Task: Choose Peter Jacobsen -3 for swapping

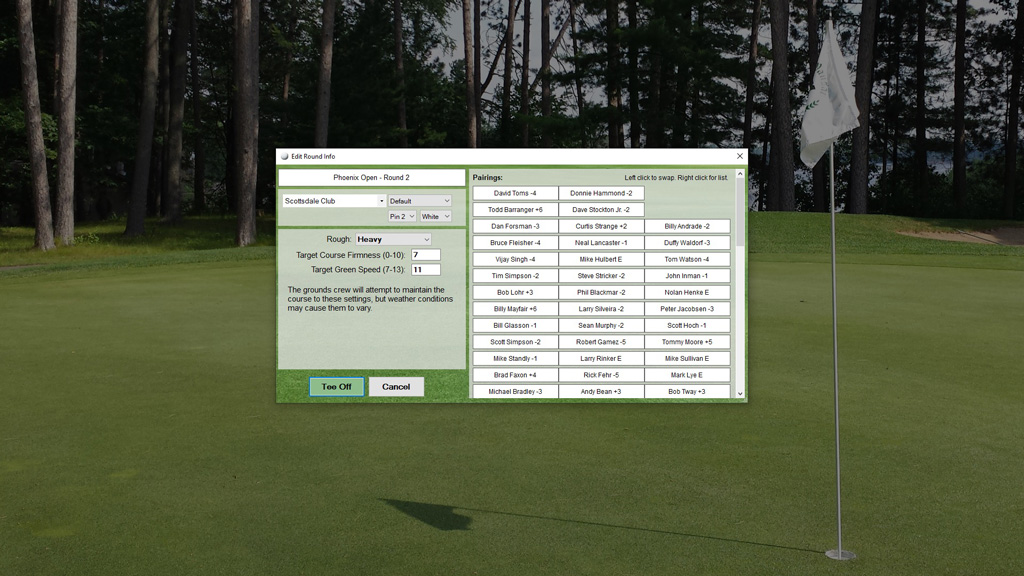Action: 687,309
